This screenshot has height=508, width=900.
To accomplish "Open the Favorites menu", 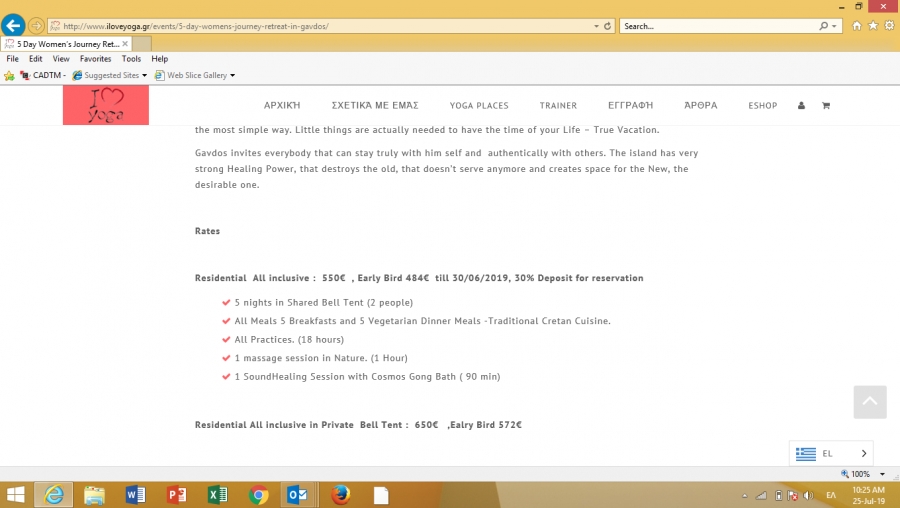I will 95,59.
